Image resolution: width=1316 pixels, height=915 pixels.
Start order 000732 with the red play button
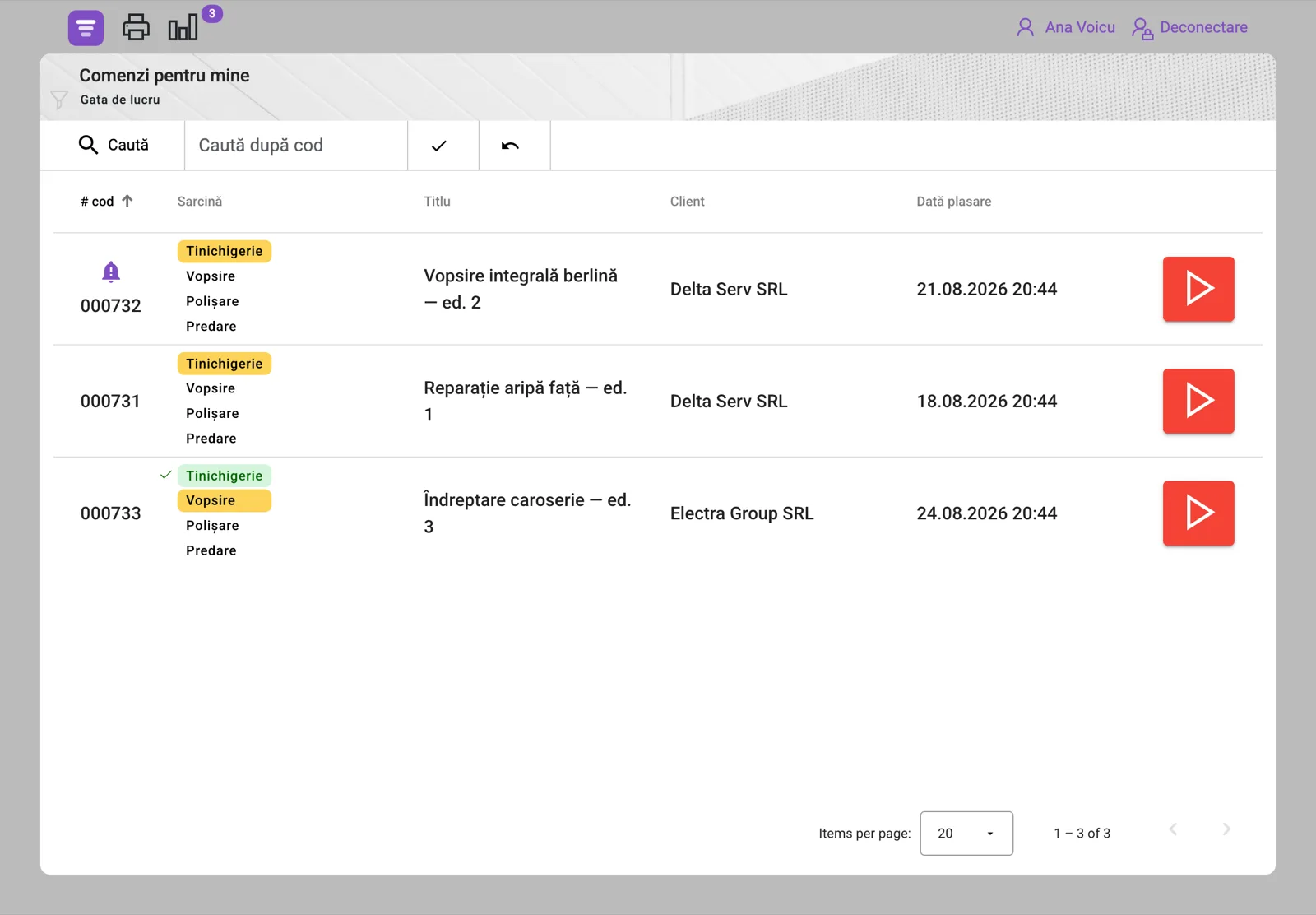click(1198, 289)
